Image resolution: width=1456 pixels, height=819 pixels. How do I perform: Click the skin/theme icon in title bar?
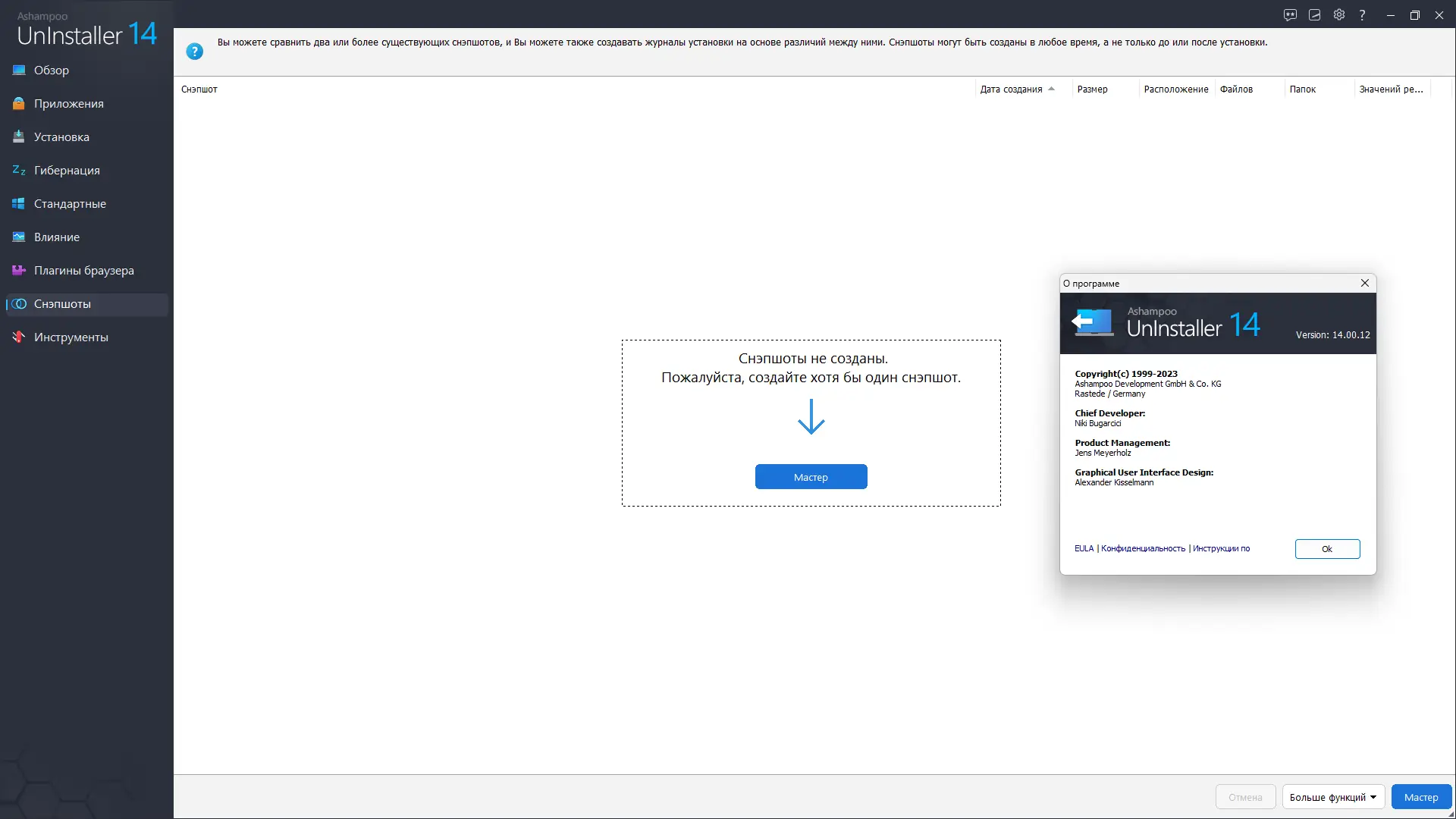point(1315,15)
